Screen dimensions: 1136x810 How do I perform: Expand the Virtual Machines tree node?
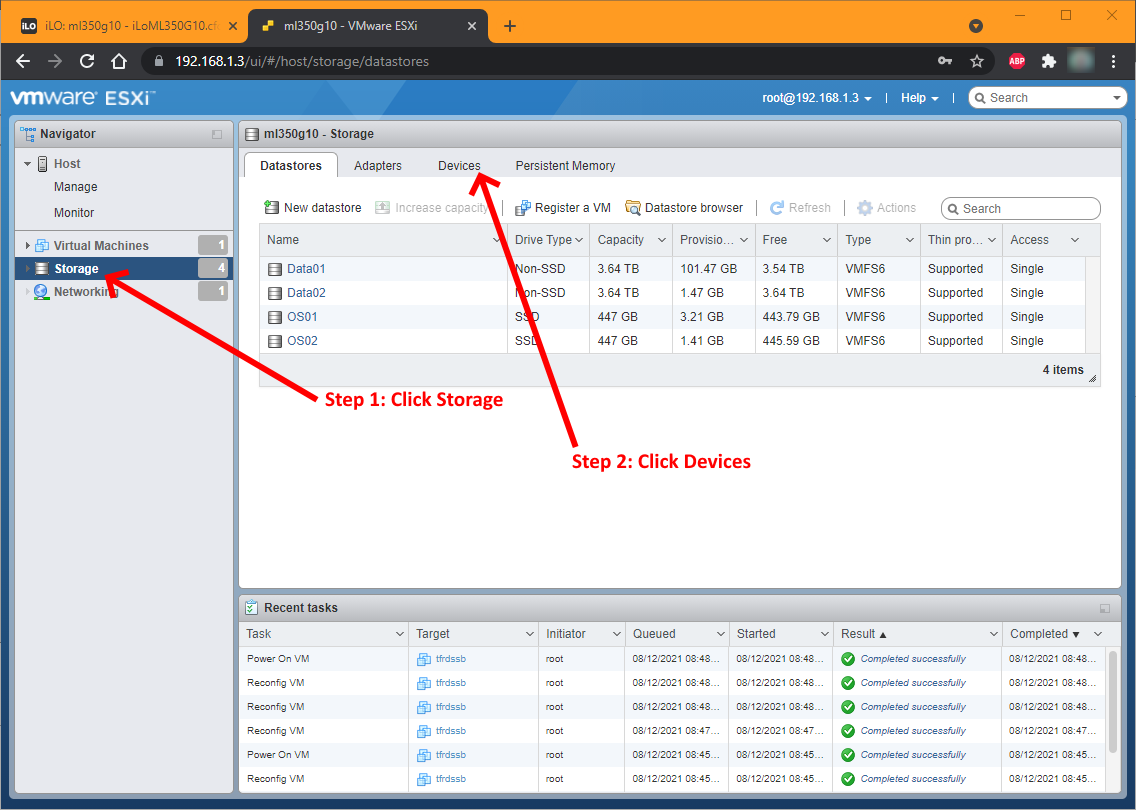(28, 246)
